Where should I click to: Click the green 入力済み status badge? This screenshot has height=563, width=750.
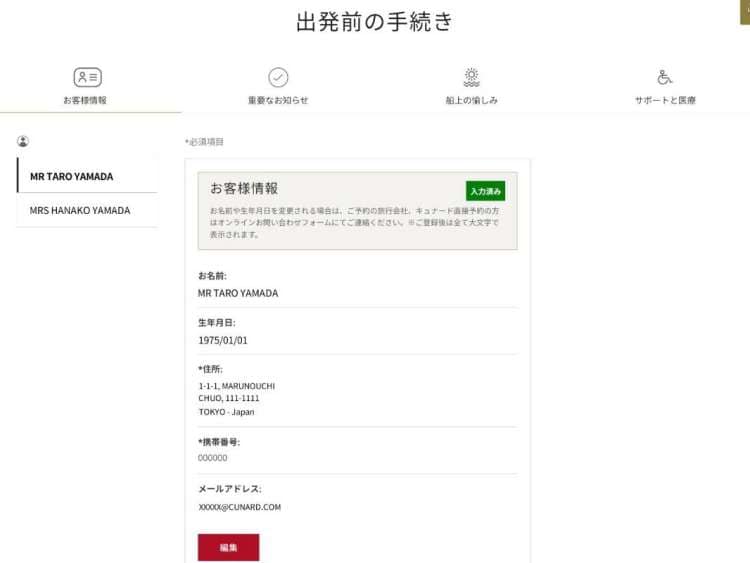click(x=485, y=191)
